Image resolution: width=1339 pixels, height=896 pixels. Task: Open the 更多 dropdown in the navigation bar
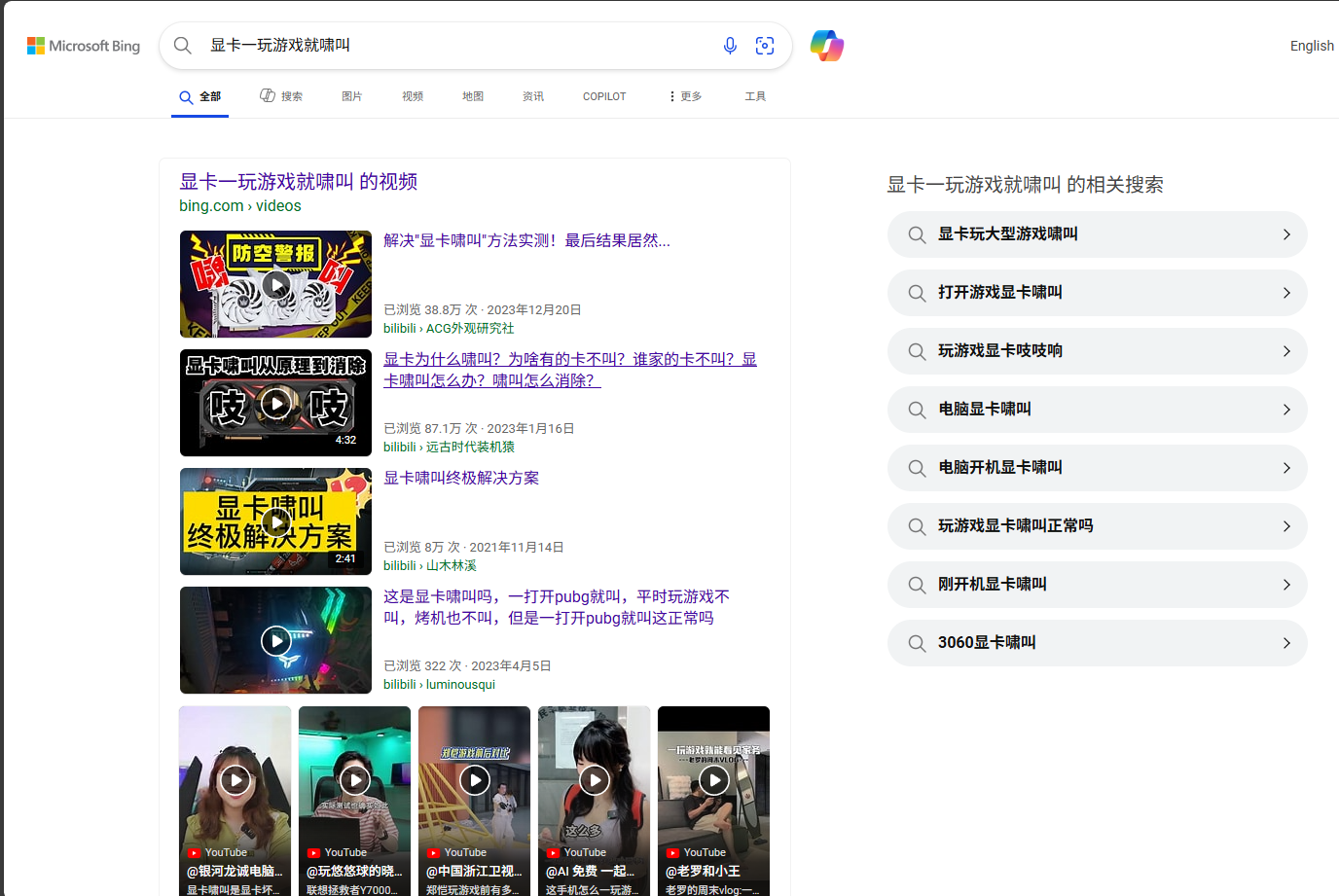684,95
